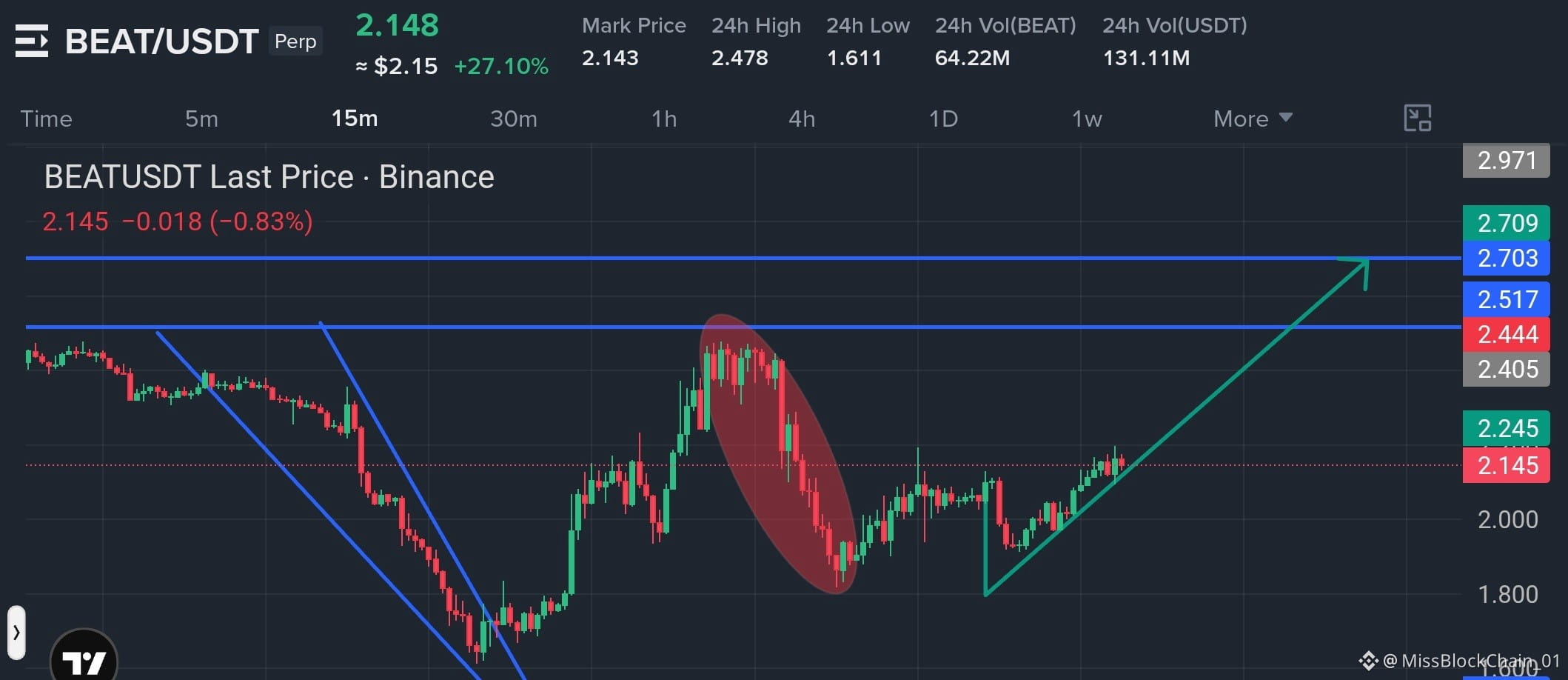The image size is (1568, 680).
Task: Click the ≈ $2.15 USD equivalent price
Action: click(397, 66)
